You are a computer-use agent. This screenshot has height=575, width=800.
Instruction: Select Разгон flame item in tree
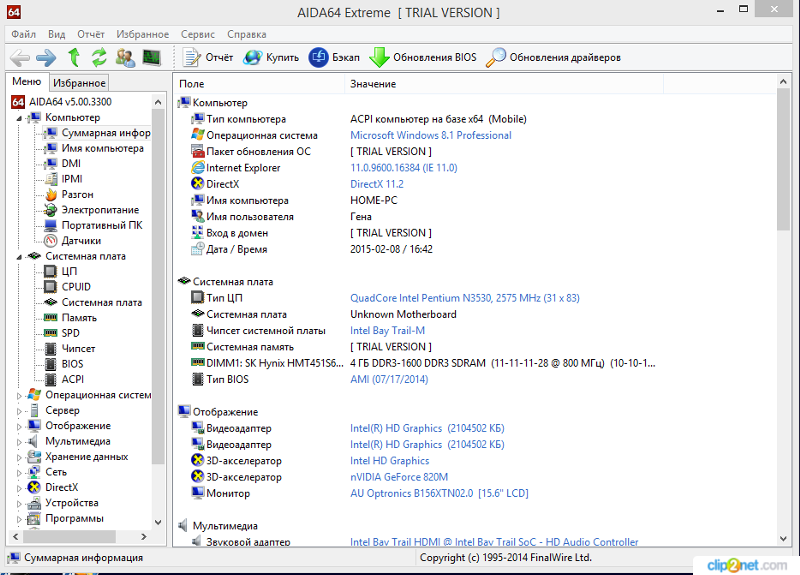(77, 194)
